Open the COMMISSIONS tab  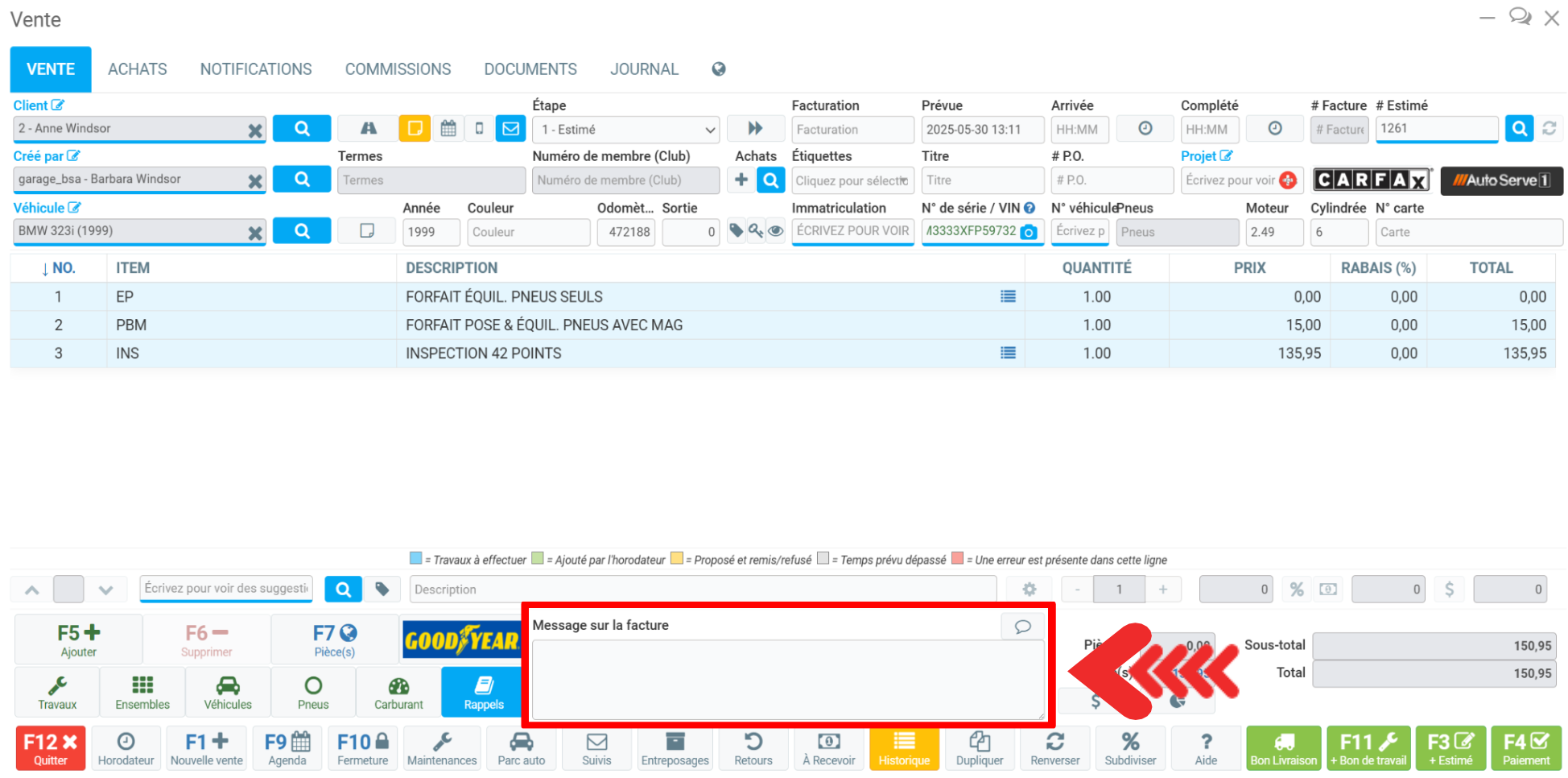click(x=398, y=69)
